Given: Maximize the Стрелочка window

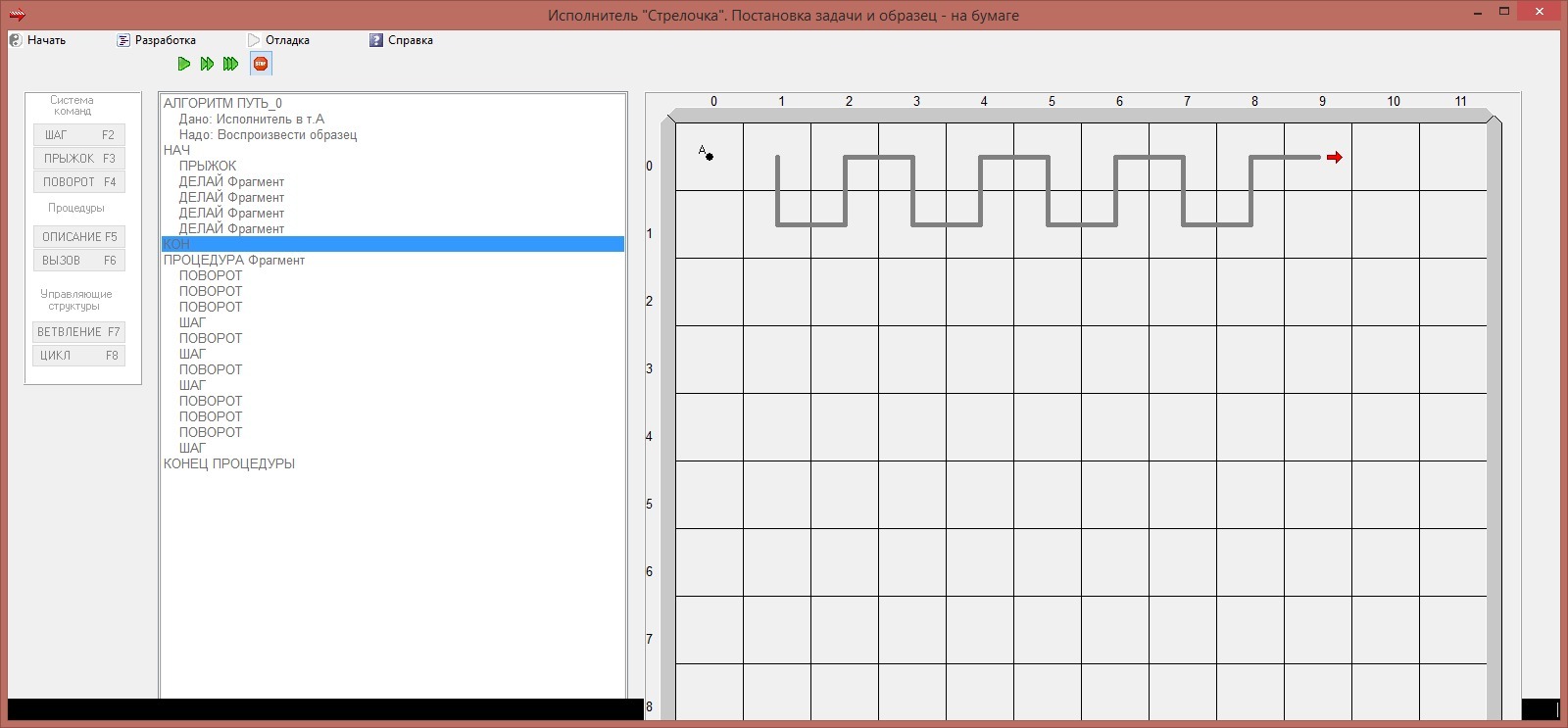Looking at the screenshot, I should (1504, 12).
